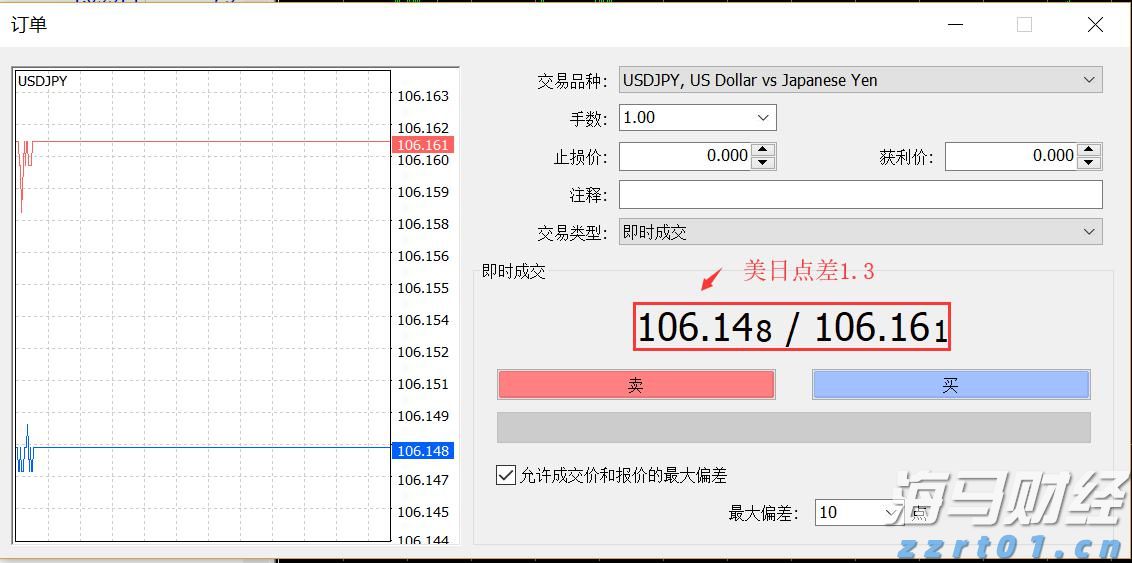Image resolution: width=1132 pixels, height=563 pixels.
Task: Decrease 止损价 with the down arrow
Action: pos(764,162)
